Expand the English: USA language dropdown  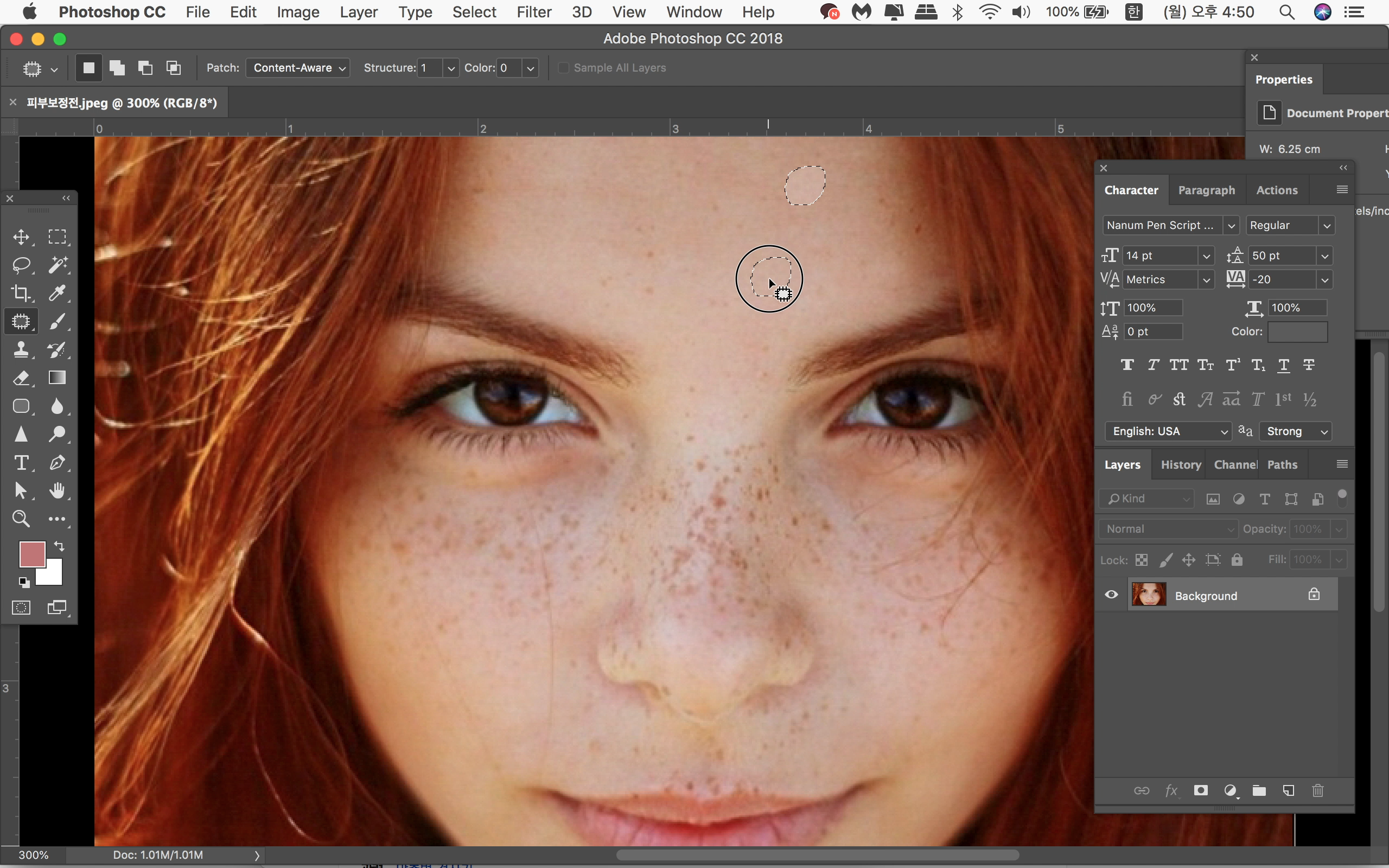tap(1168, 431)
